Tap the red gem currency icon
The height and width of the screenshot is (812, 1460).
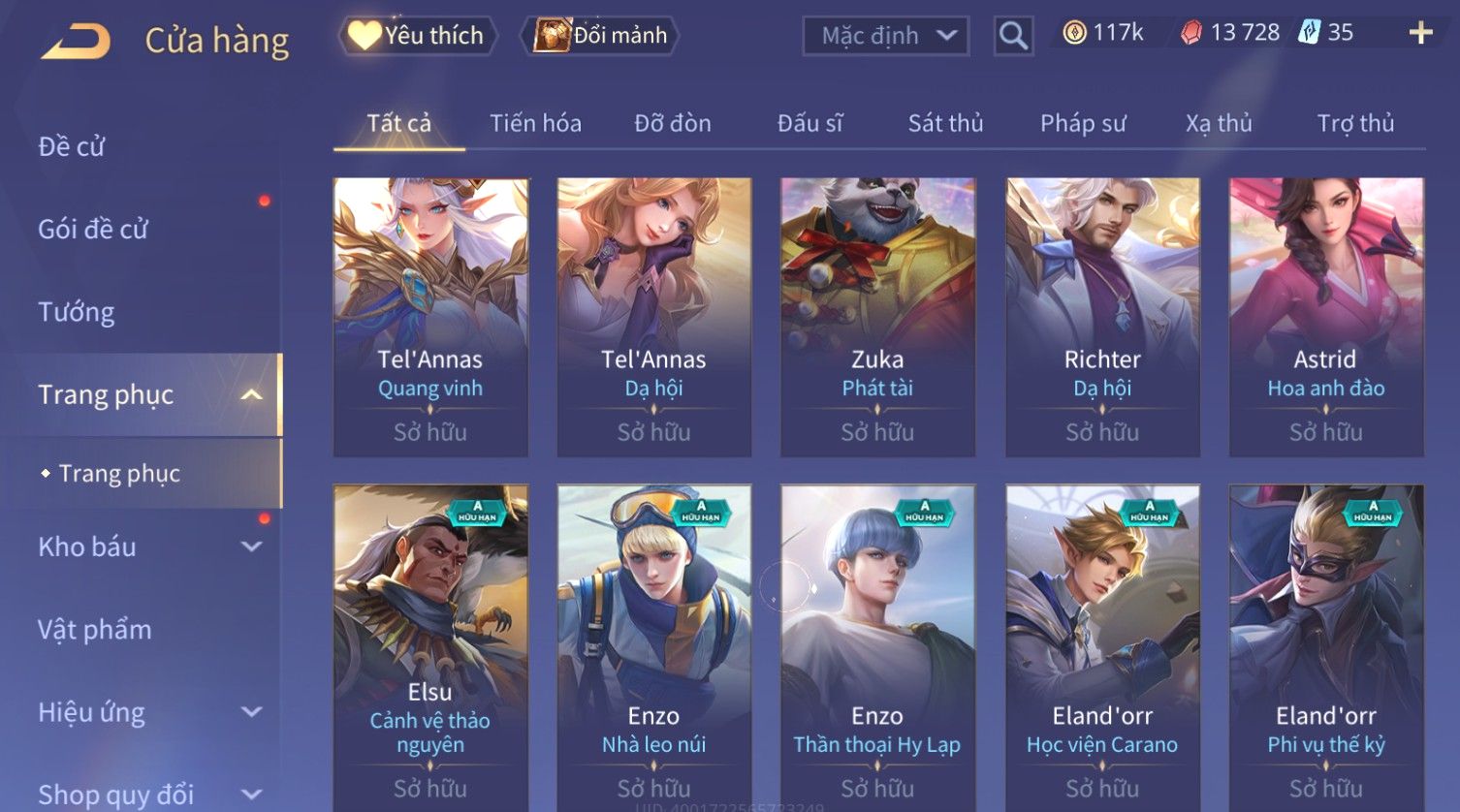tap(1191, 33)
